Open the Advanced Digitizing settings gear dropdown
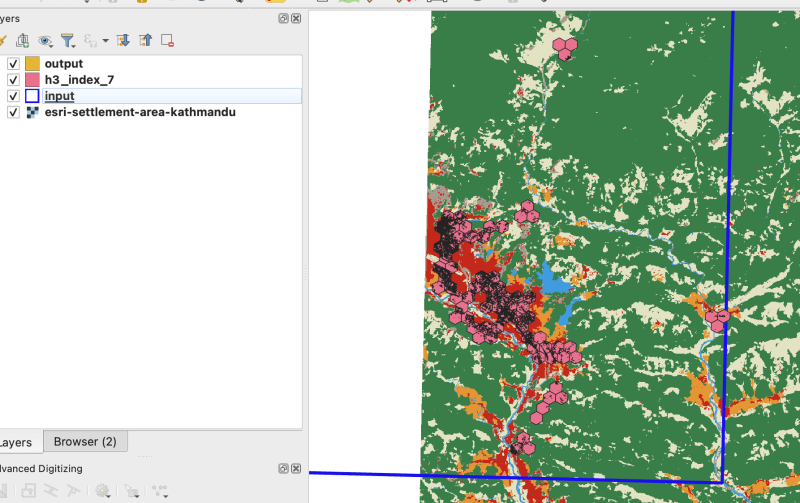The height and width of the screenshot is (503, 800). coord(104,491)
